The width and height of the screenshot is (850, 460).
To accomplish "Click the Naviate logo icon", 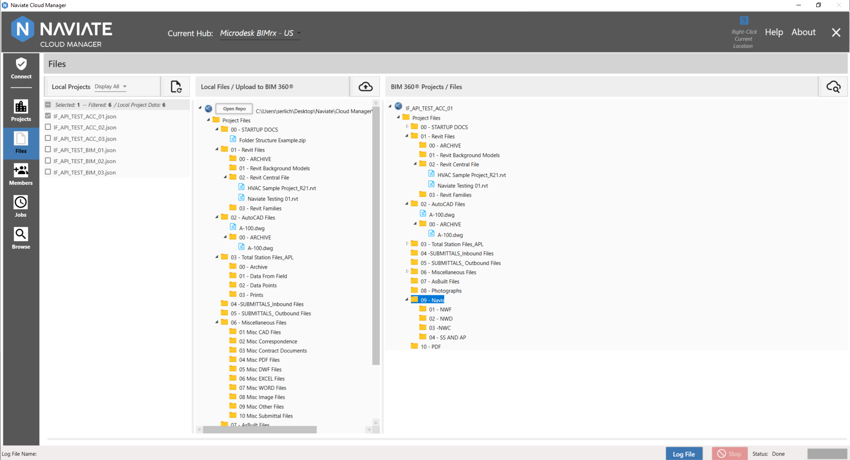I will click(22, 29).
